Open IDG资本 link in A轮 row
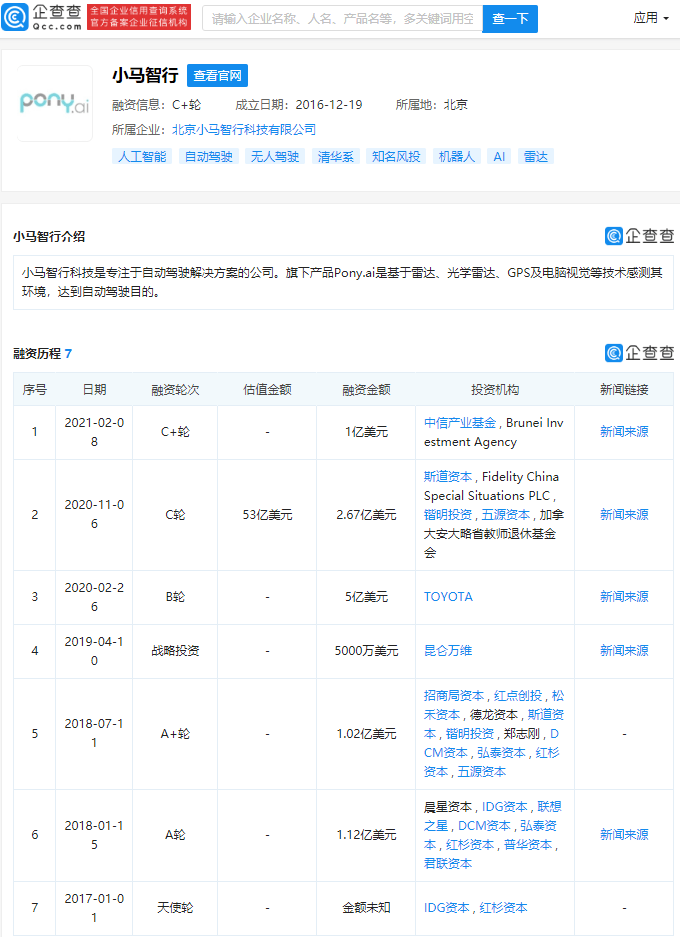Viewport: 680px width, 937px height. coord(505,807)
